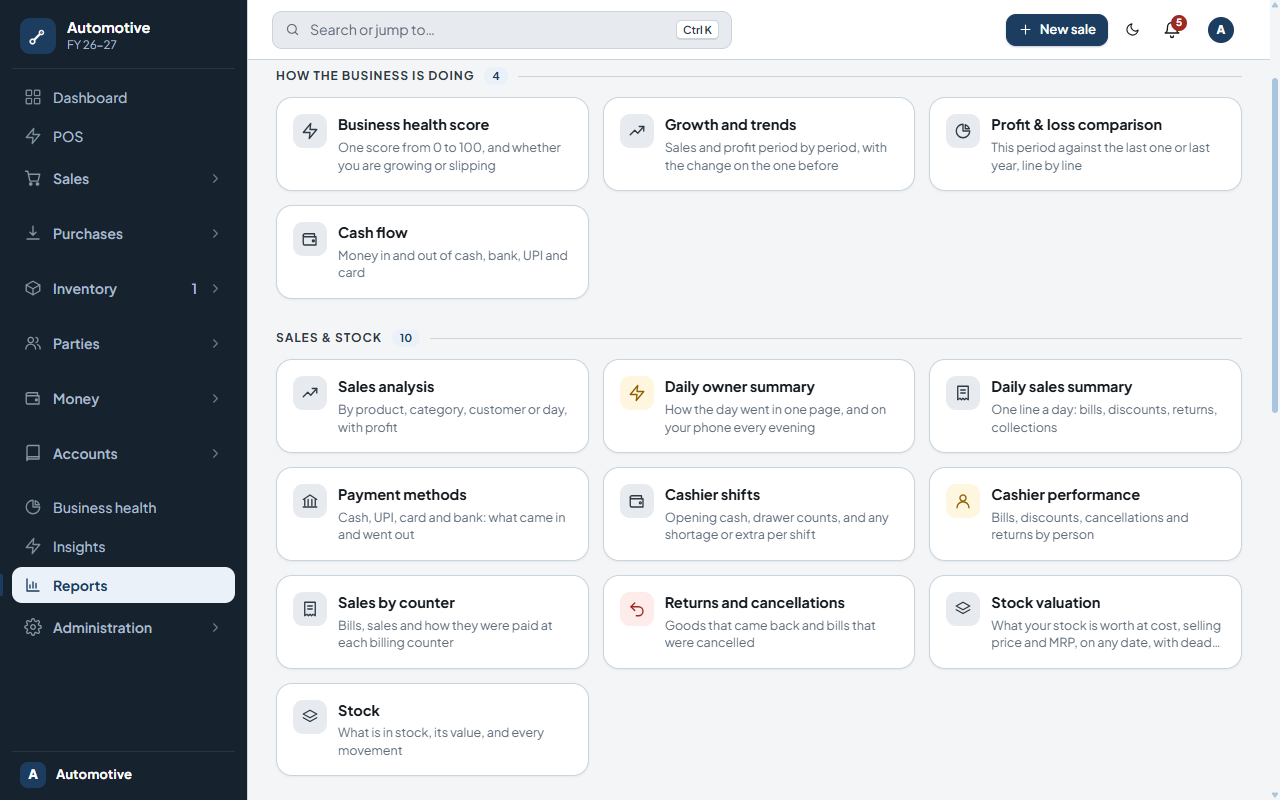Click the Automotive wrench logo icon
Screen dimensions: 1280x800
click(x=38, y=36)
